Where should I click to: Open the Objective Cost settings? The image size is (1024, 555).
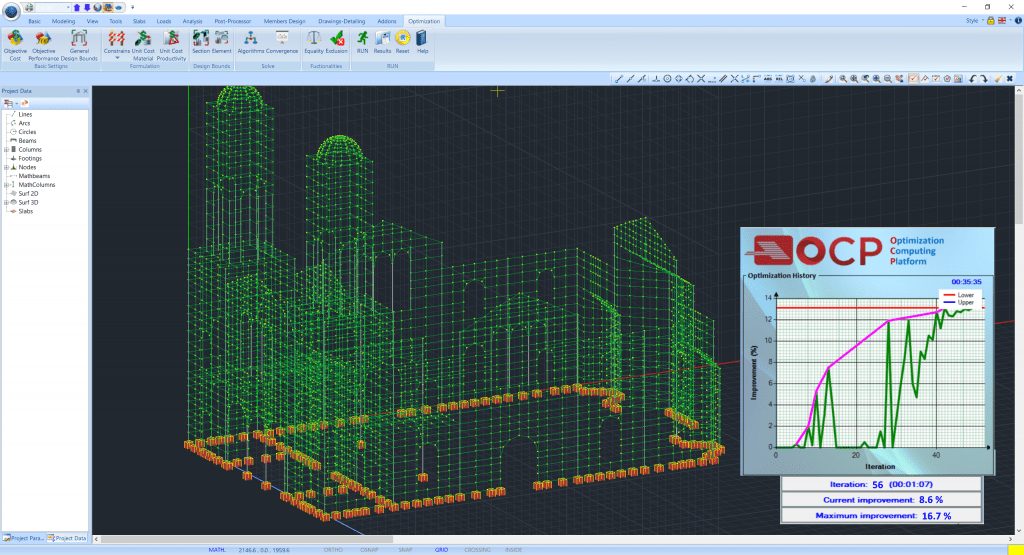click(x=15, y=39)
